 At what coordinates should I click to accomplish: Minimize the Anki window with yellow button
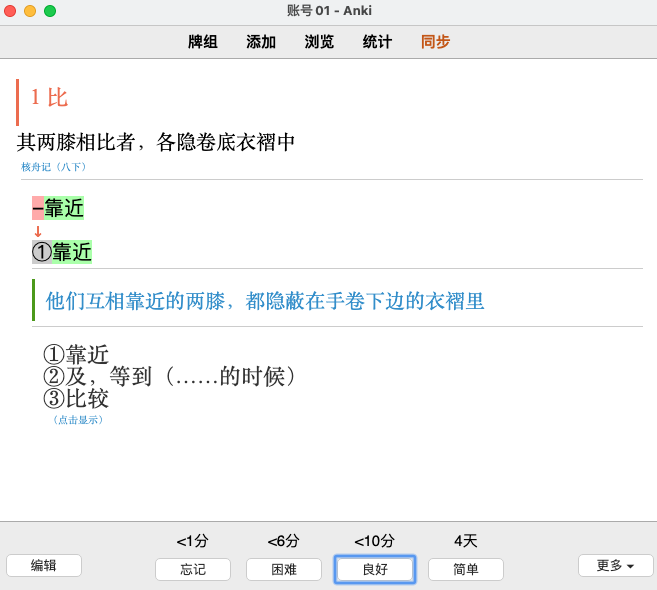[30, 11]
